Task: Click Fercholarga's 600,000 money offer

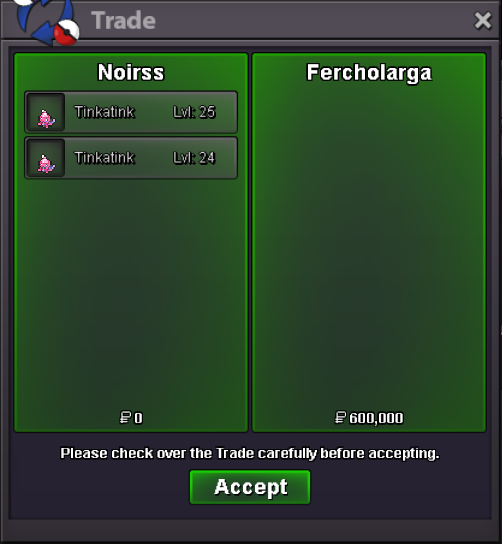Action: pyautogui.click(x=376, y=418)
